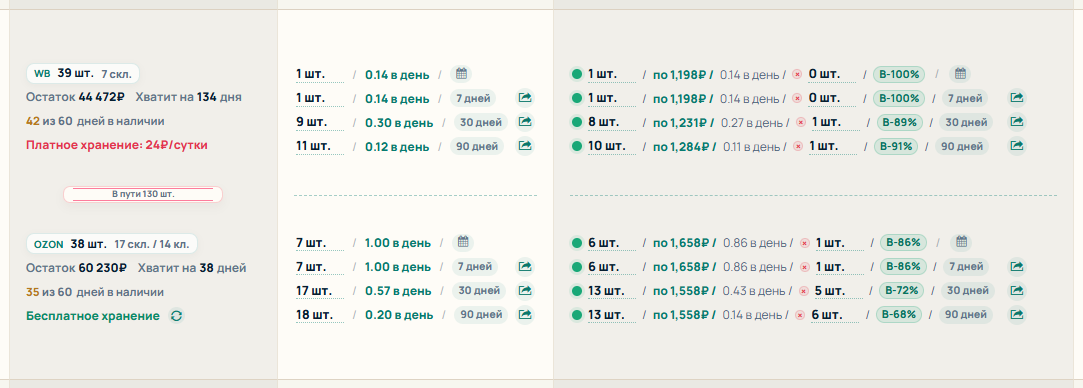Click the B-89% buyout badge
The height and width of the screenshot is (388, 1083).
[899, 122]
